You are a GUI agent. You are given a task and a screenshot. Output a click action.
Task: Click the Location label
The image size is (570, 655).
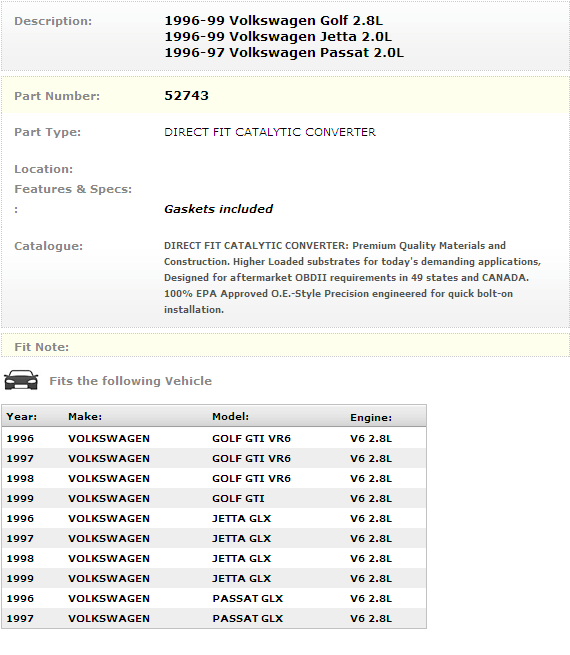click(43, 169)
